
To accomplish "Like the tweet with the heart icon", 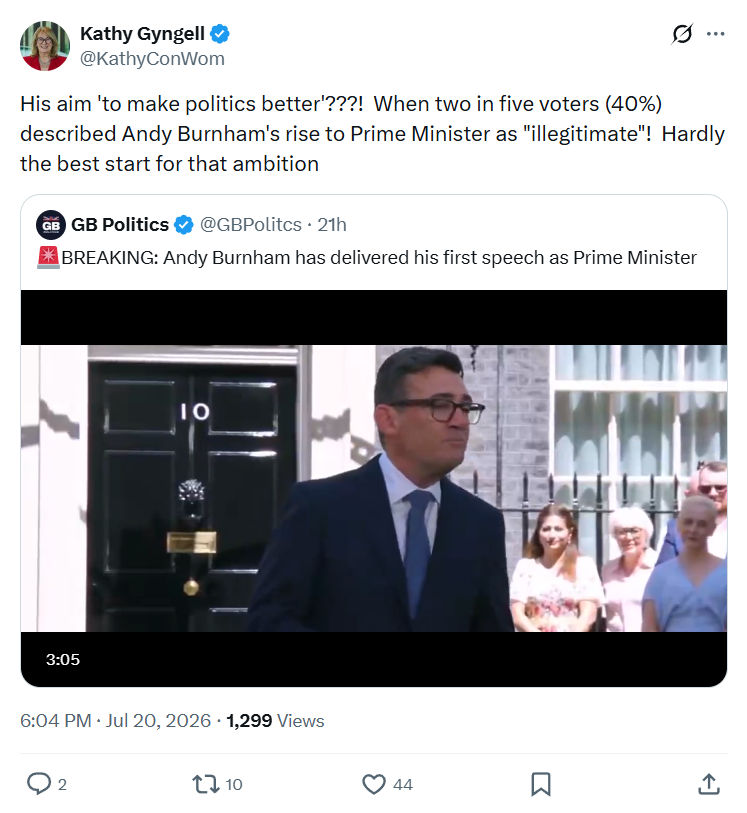I will (374, 784).
